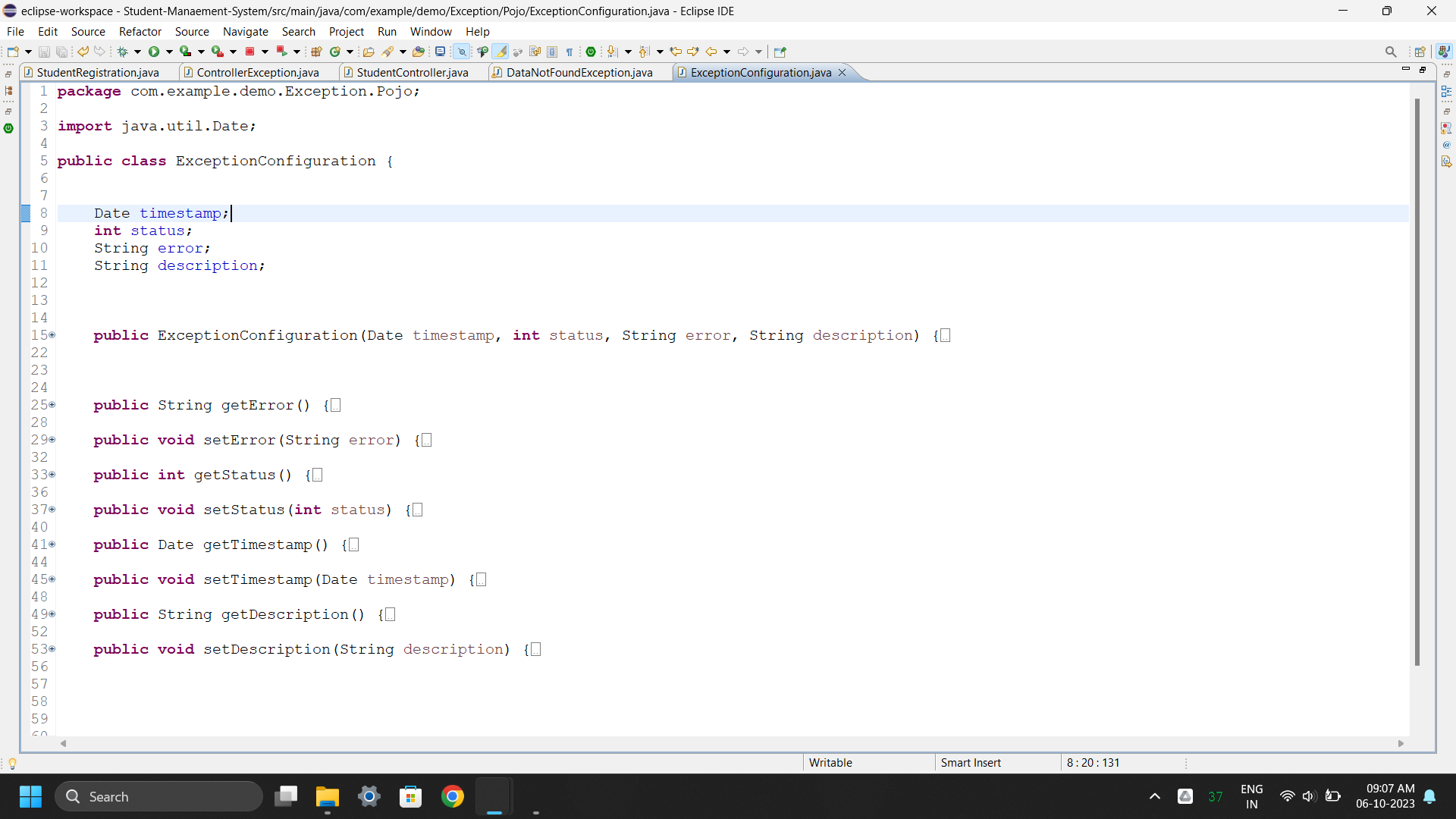Click the Open Perspective icon

click(1420, 52)
